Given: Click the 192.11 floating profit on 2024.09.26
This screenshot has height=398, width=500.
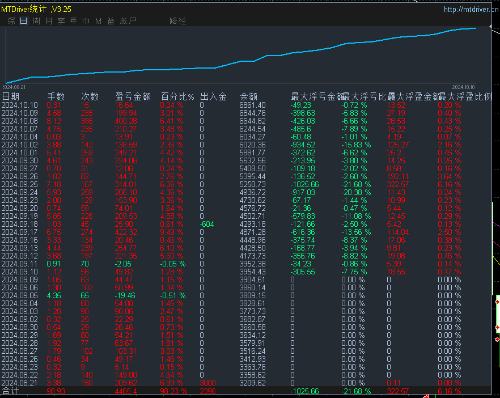Looking at the screenshot, I should coord(398,177).
